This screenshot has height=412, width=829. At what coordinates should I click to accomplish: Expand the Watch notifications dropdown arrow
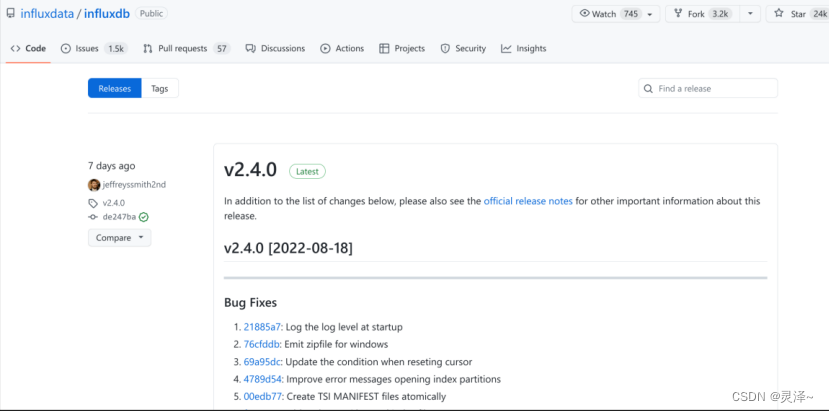[650, 14]
